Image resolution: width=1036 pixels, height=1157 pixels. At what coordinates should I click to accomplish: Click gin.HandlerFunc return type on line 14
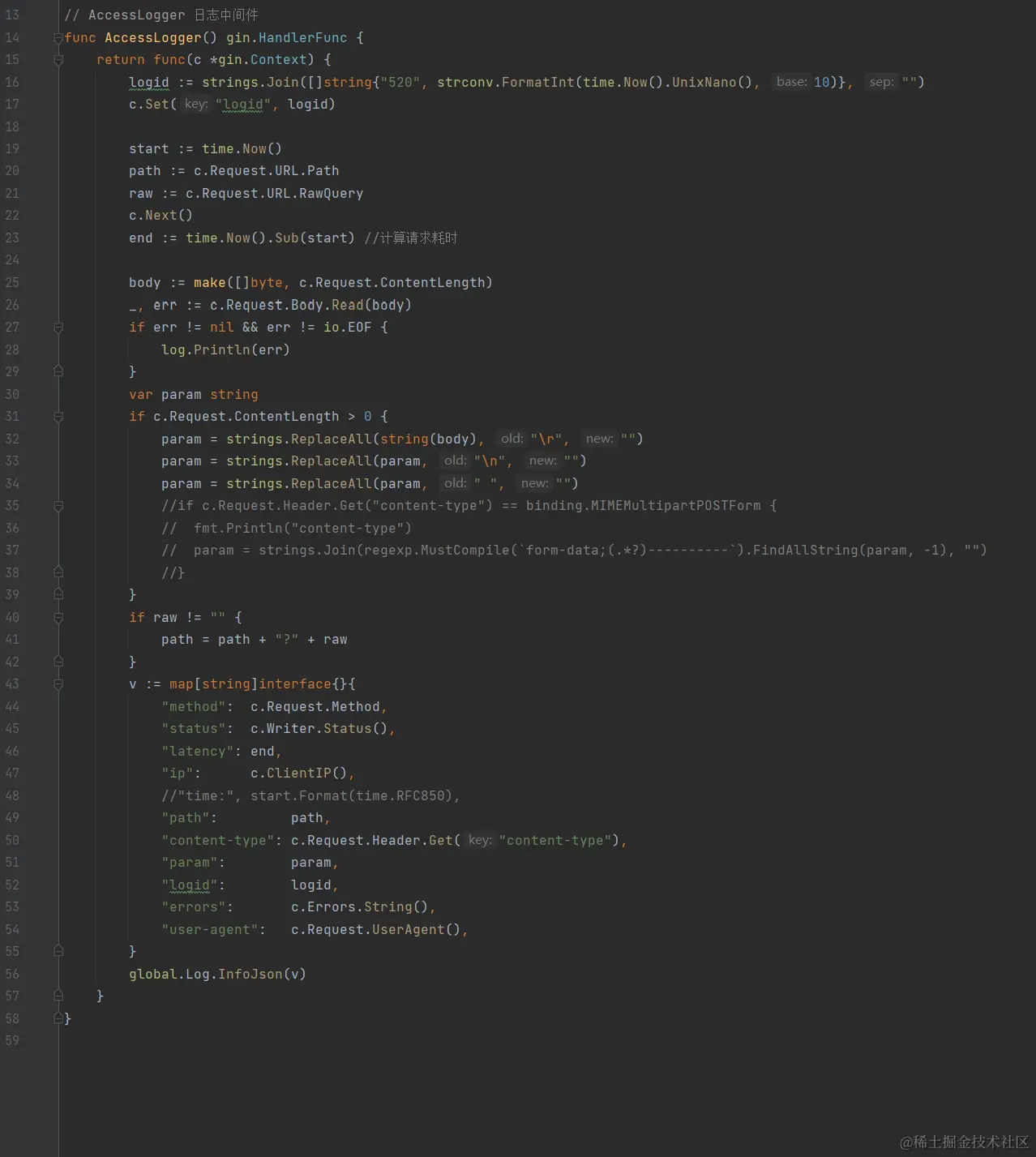pyautogui.click(x=286, y=38)
